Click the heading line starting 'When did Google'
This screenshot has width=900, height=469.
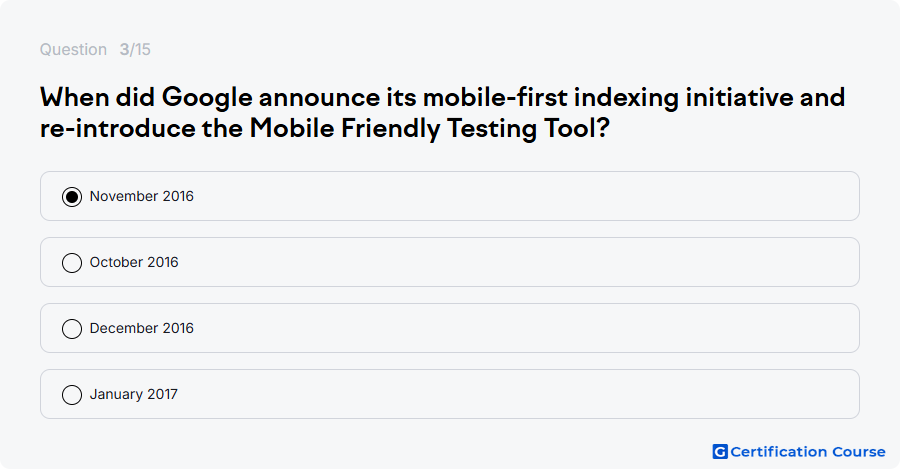tap(443, 98)
